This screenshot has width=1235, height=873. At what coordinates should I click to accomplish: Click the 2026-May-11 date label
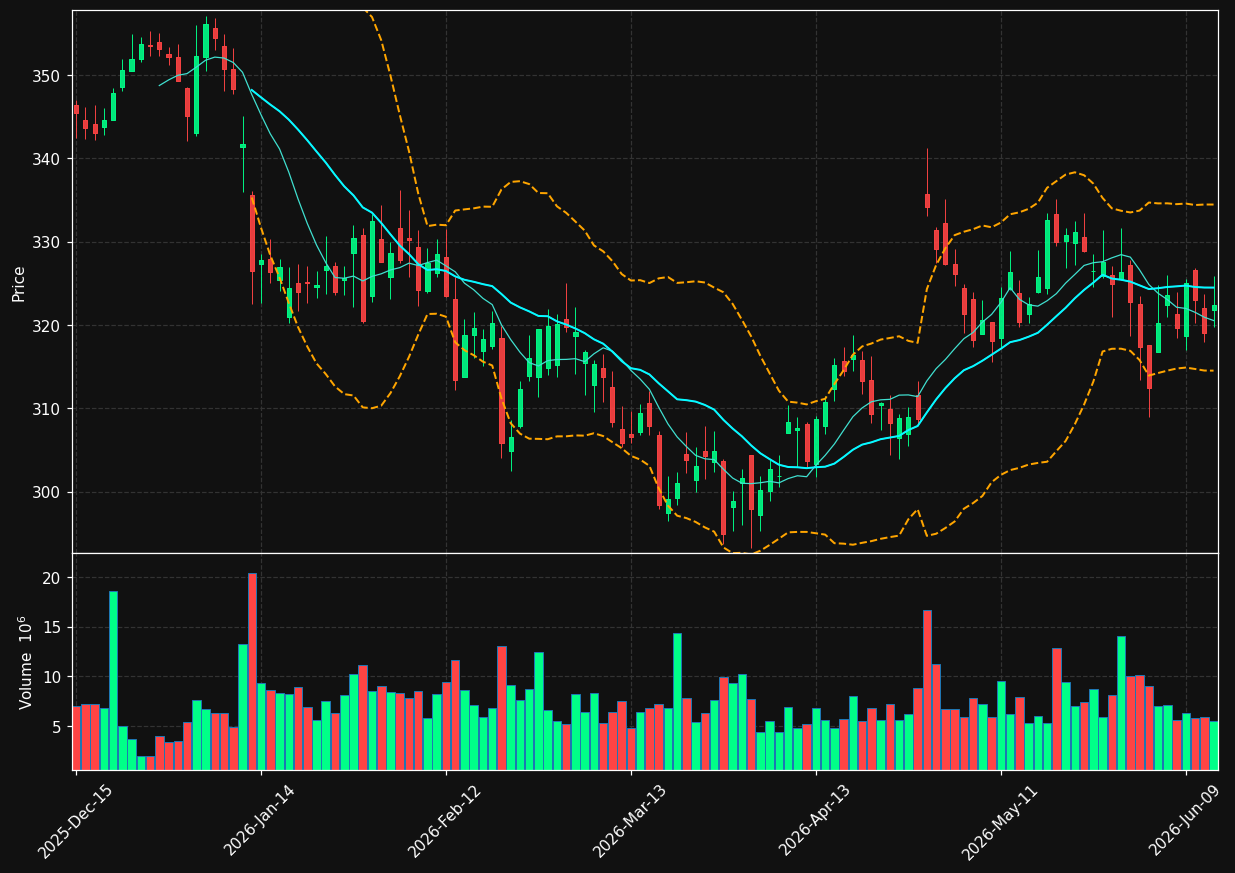[x=1001, y=821]
